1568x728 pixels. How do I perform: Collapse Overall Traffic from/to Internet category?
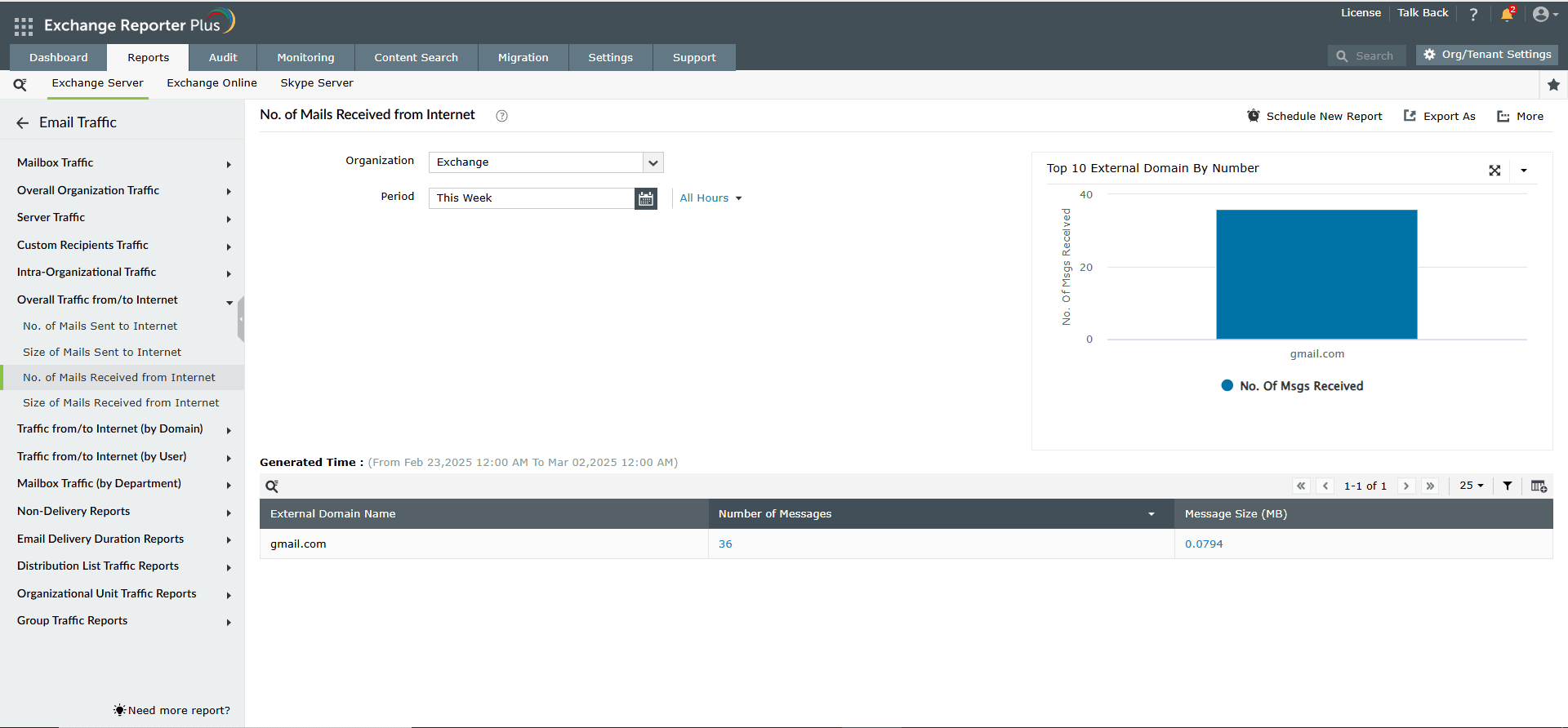tap(229, 302)
